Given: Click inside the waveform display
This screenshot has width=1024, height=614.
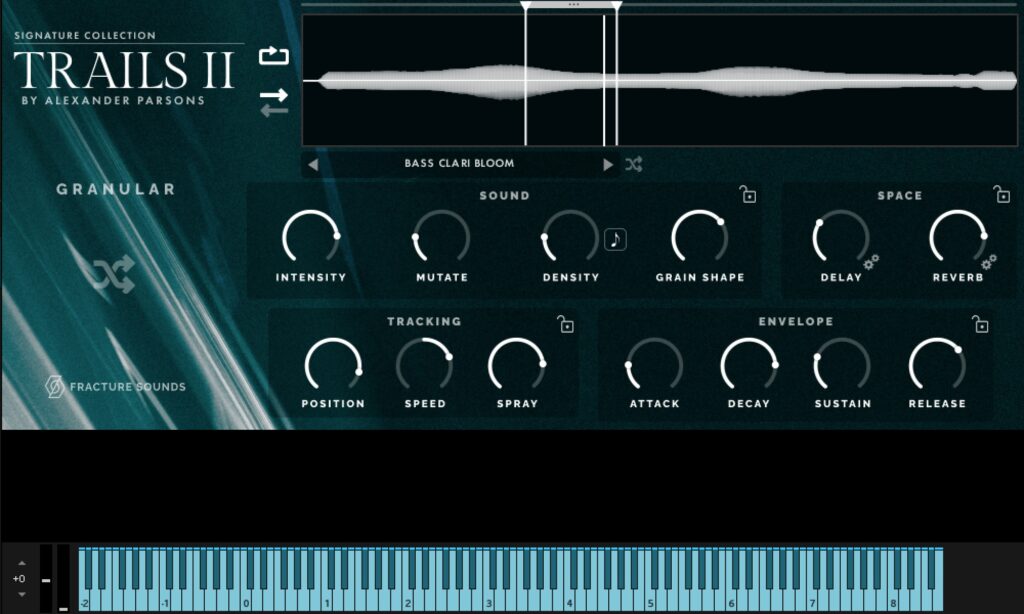Looking at the screenshot, I should tap(660, 80).
